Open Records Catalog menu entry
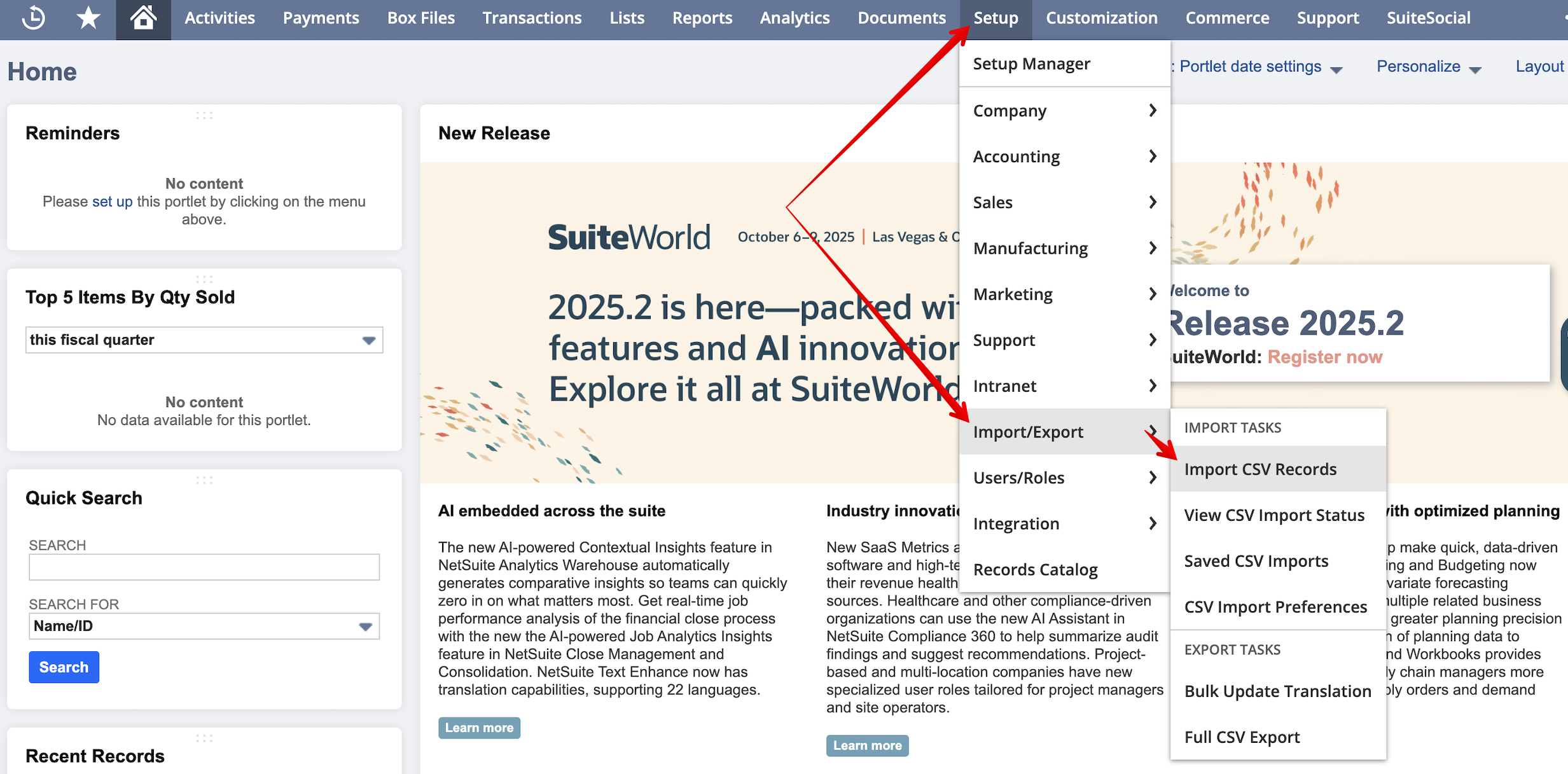This screenshot has height=774, width=1568. pos(1065,570)
